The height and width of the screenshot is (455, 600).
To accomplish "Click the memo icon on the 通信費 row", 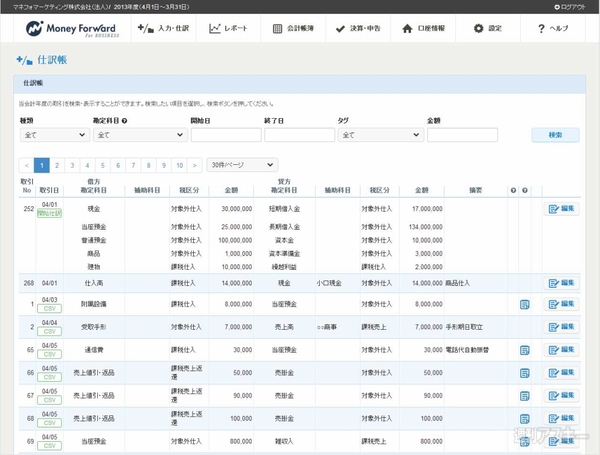I will coord(525,350).
